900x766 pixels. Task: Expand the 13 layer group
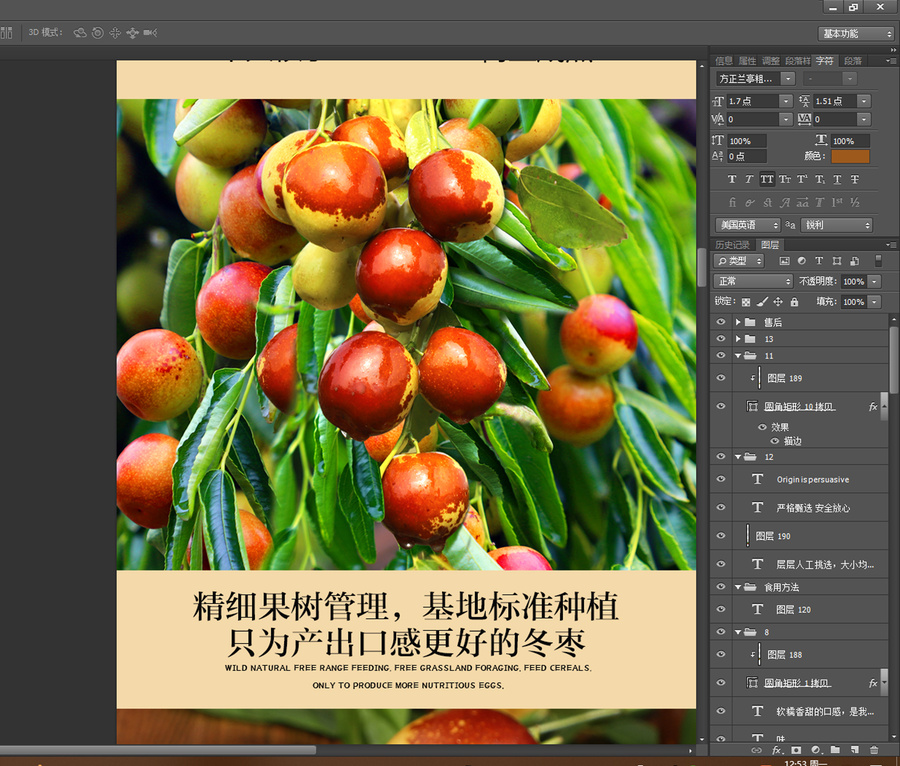pyautogui.click(x=738, y=339)
